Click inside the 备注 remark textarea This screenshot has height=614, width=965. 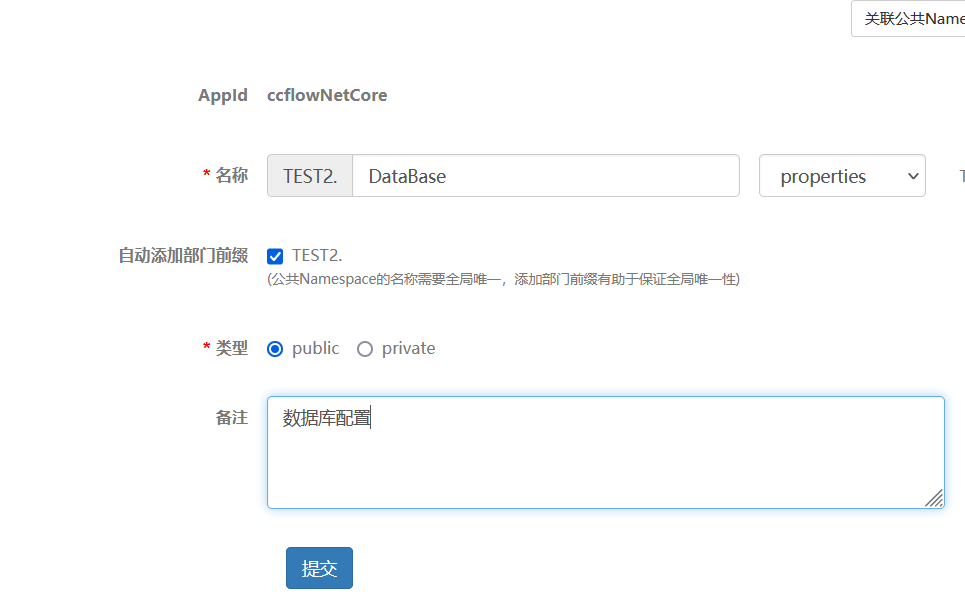[604, 450]
